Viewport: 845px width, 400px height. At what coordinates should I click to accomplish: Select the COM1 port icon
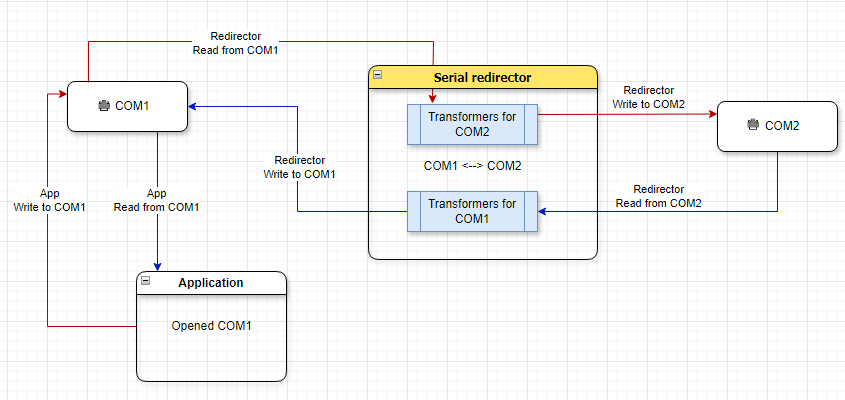click(104, 106)
